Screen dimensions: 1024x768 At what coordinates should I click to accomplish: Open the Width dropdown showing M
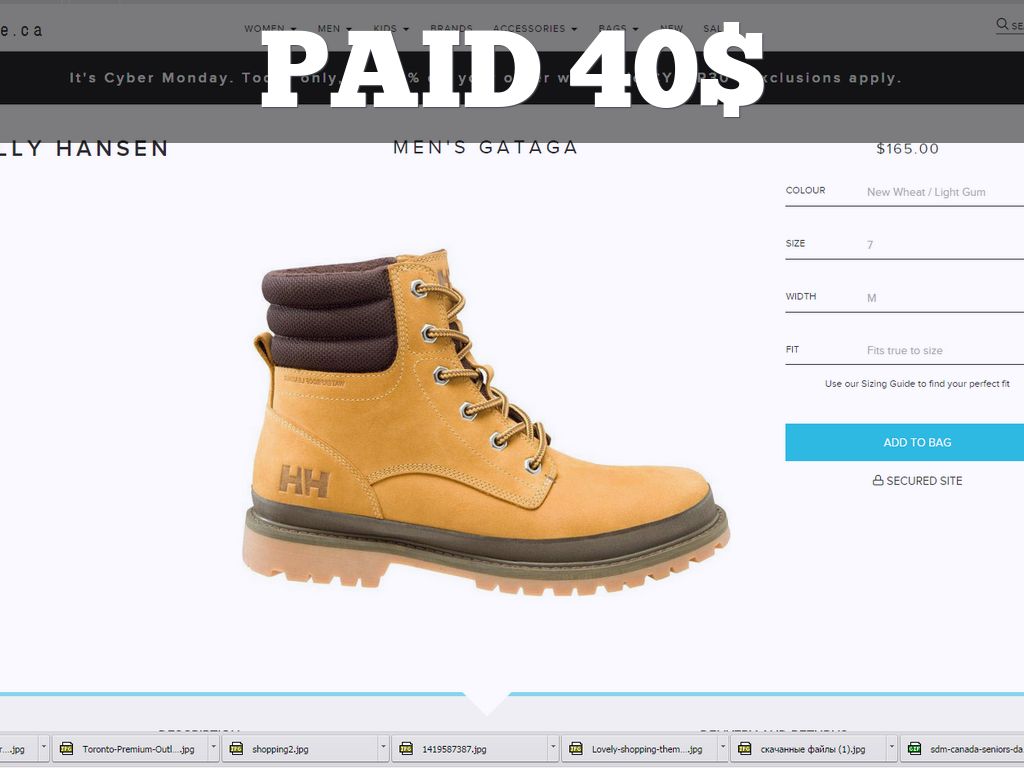[x=904, y=298]
